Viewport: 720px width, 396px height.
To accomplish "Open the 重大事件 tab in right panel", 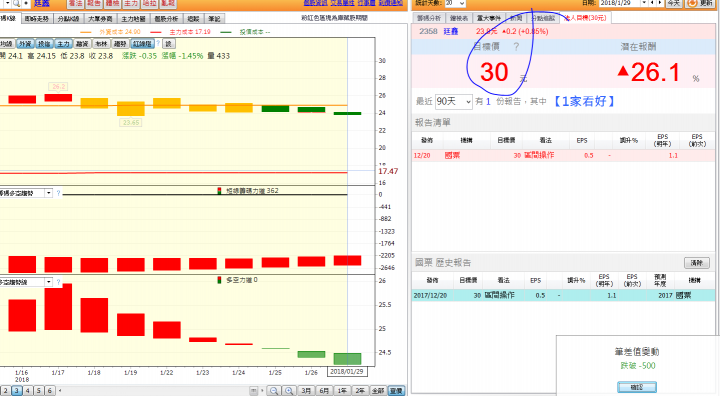I will point(489,18).
